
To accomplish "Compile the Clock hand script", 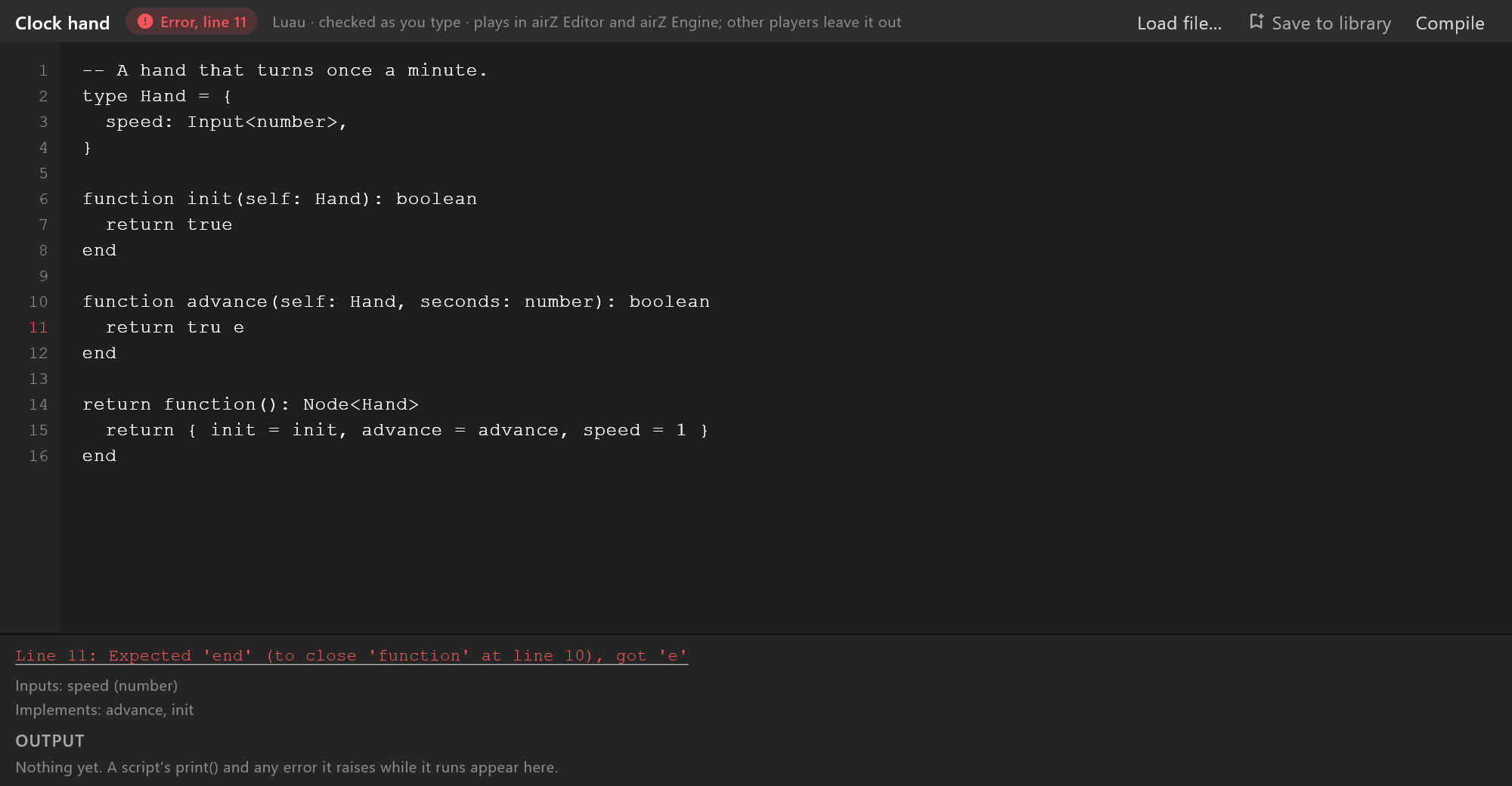I will pyautogui.click(x=1449, y=23).
